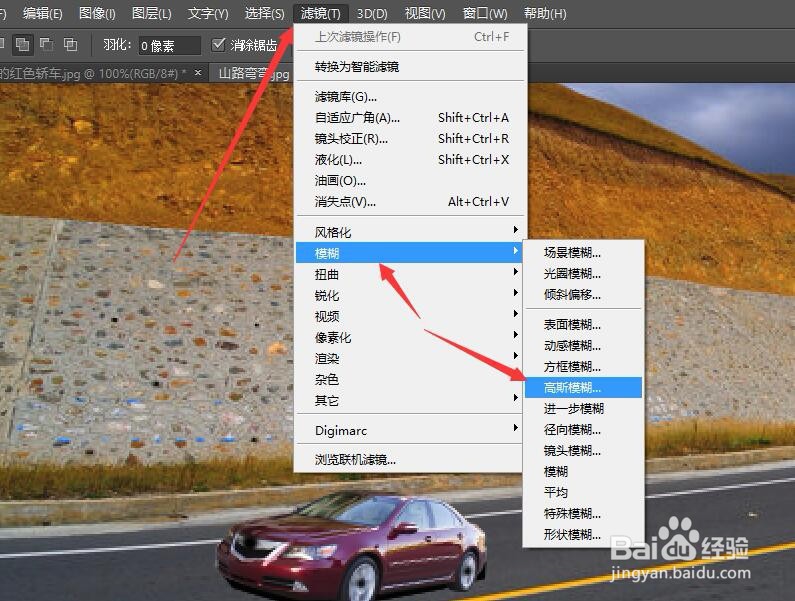Select 高斯模糊... Gaussian blur
This screenshot has width=795, height=601.
(584, 387)
